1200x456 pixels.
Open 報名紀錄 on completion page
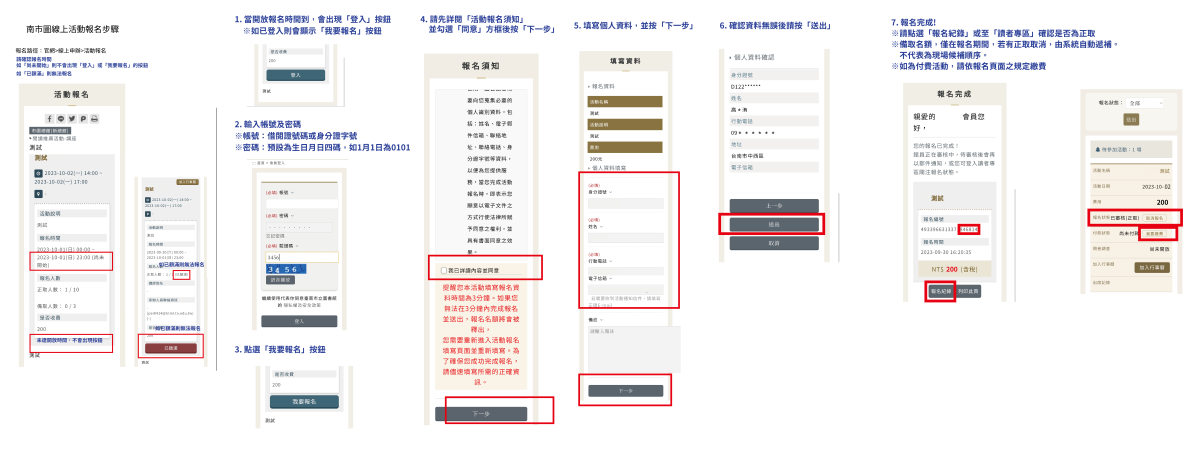(940, 291)
